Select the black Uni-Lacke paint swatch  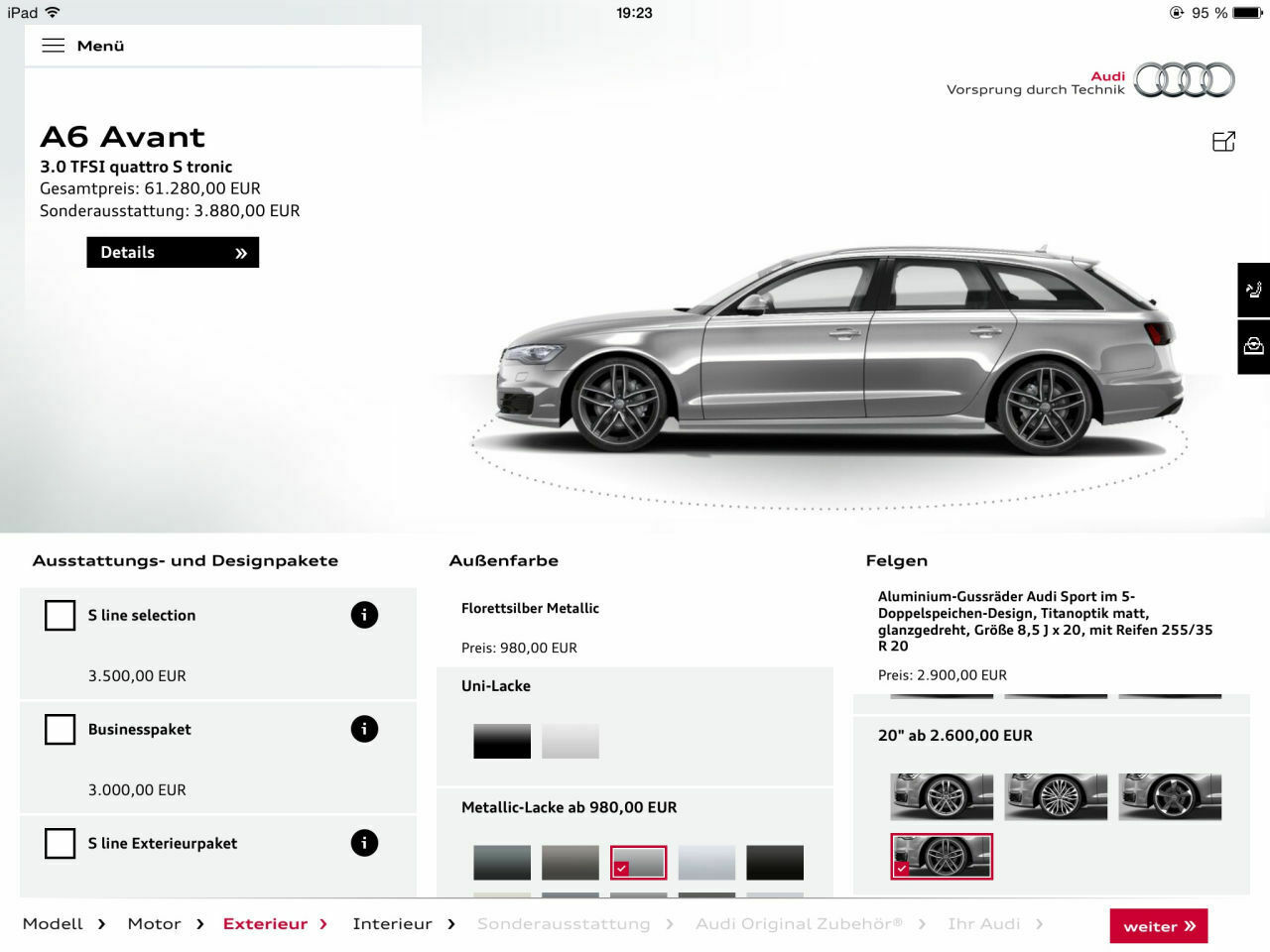(x=501, y=741)
